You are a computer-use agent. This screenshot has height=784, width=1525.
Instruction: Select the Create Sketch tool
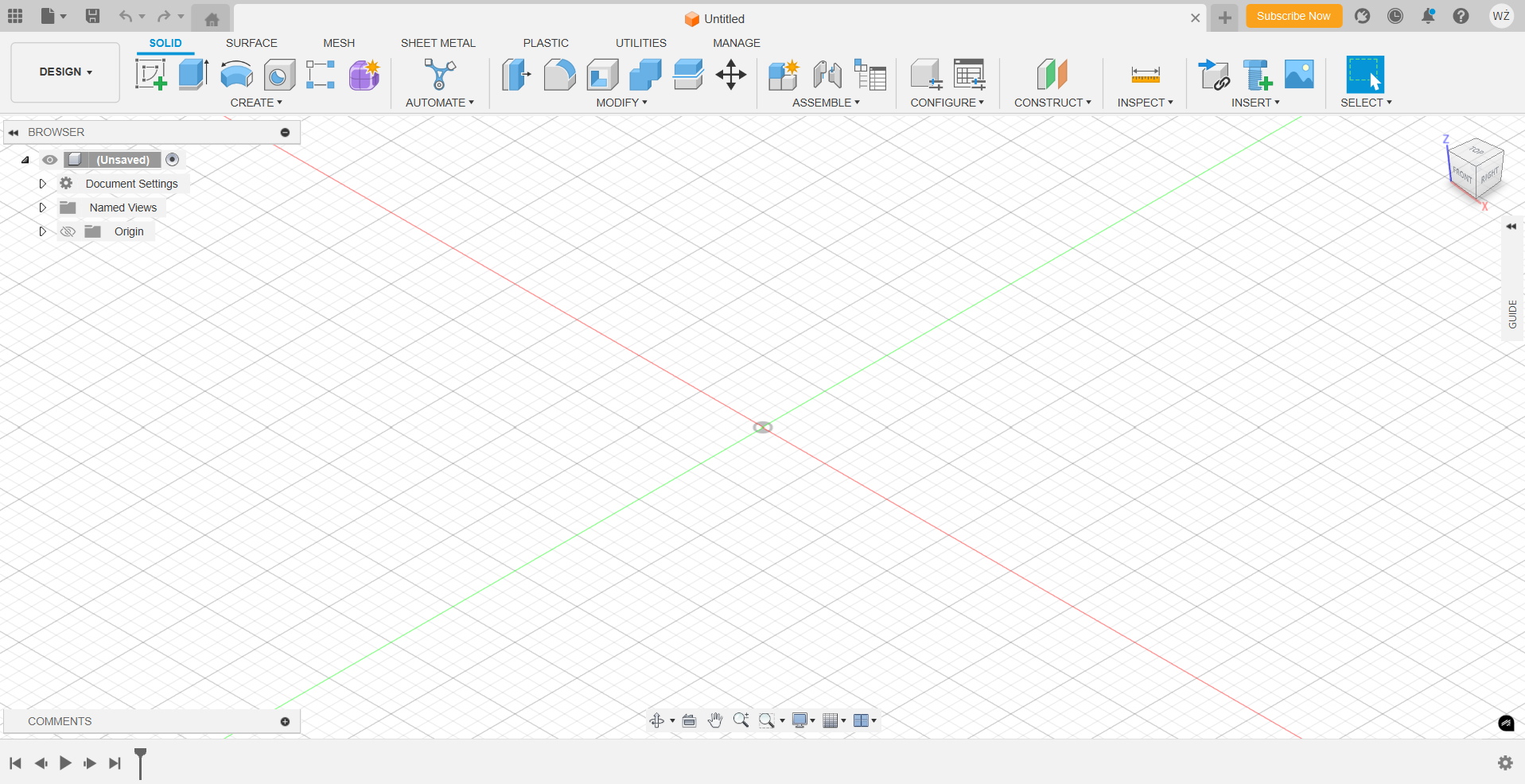(151, 75)
